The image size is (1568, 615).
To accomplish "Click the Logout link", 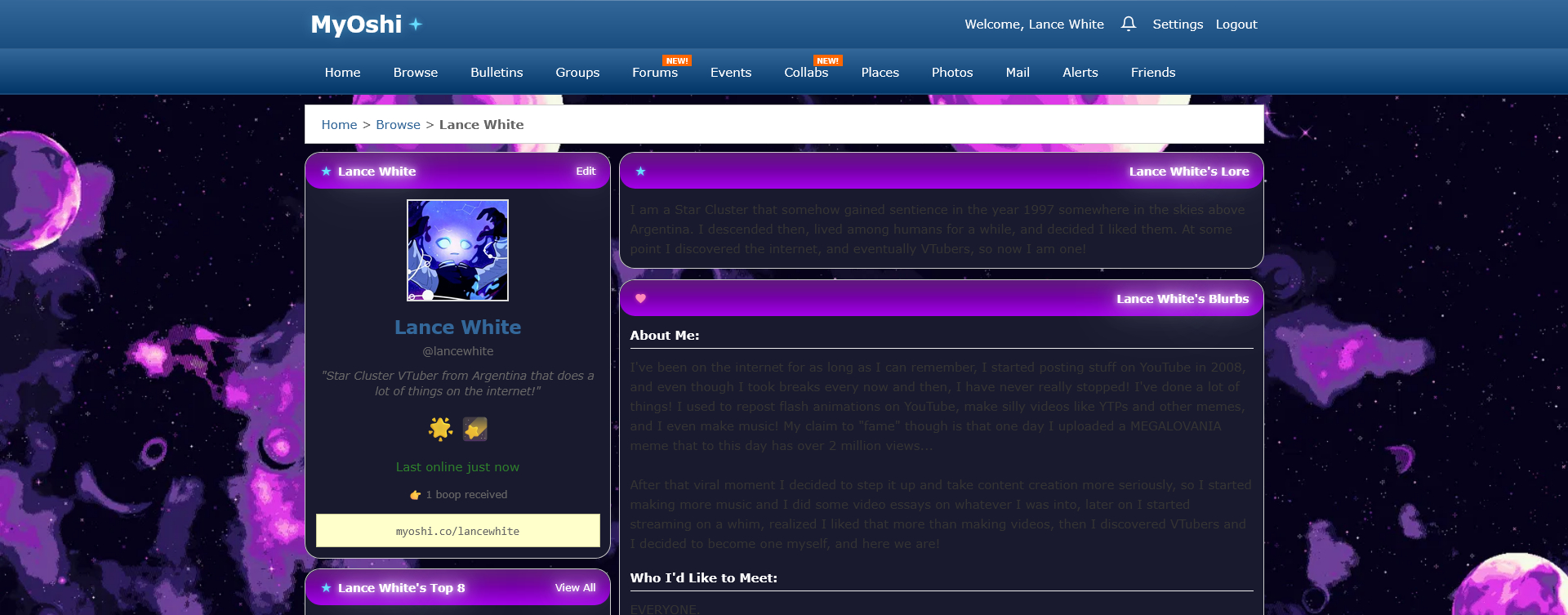I will [x=1236, y=25].
